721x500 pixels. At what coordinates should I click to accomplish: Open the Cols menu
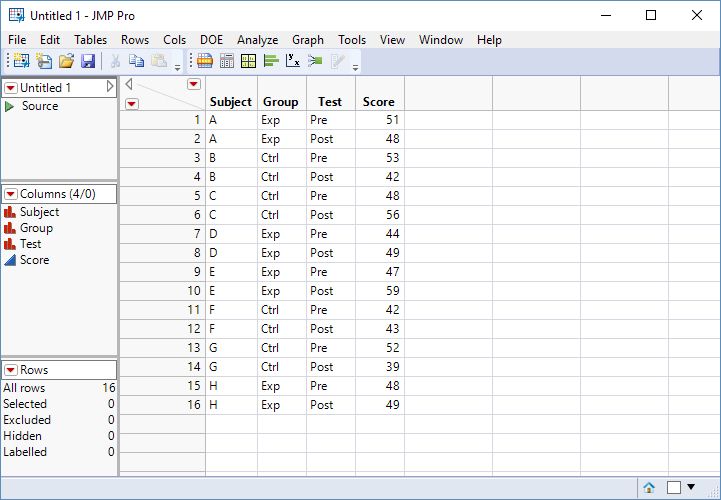coord(174,40)
